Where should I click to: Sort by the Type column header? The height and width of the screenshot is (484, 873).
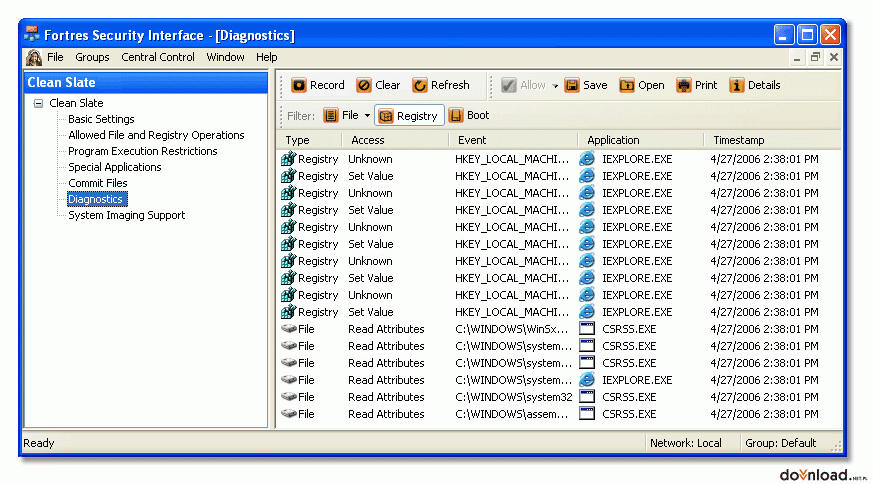coord(309,140)
